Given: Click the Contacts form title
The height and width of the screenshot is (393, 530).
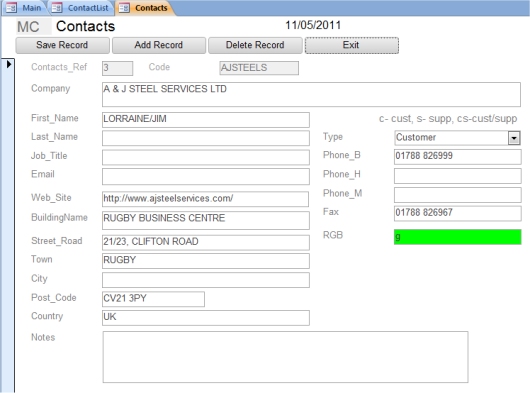Looking at the screenshot, I should [x=86, y=26].
